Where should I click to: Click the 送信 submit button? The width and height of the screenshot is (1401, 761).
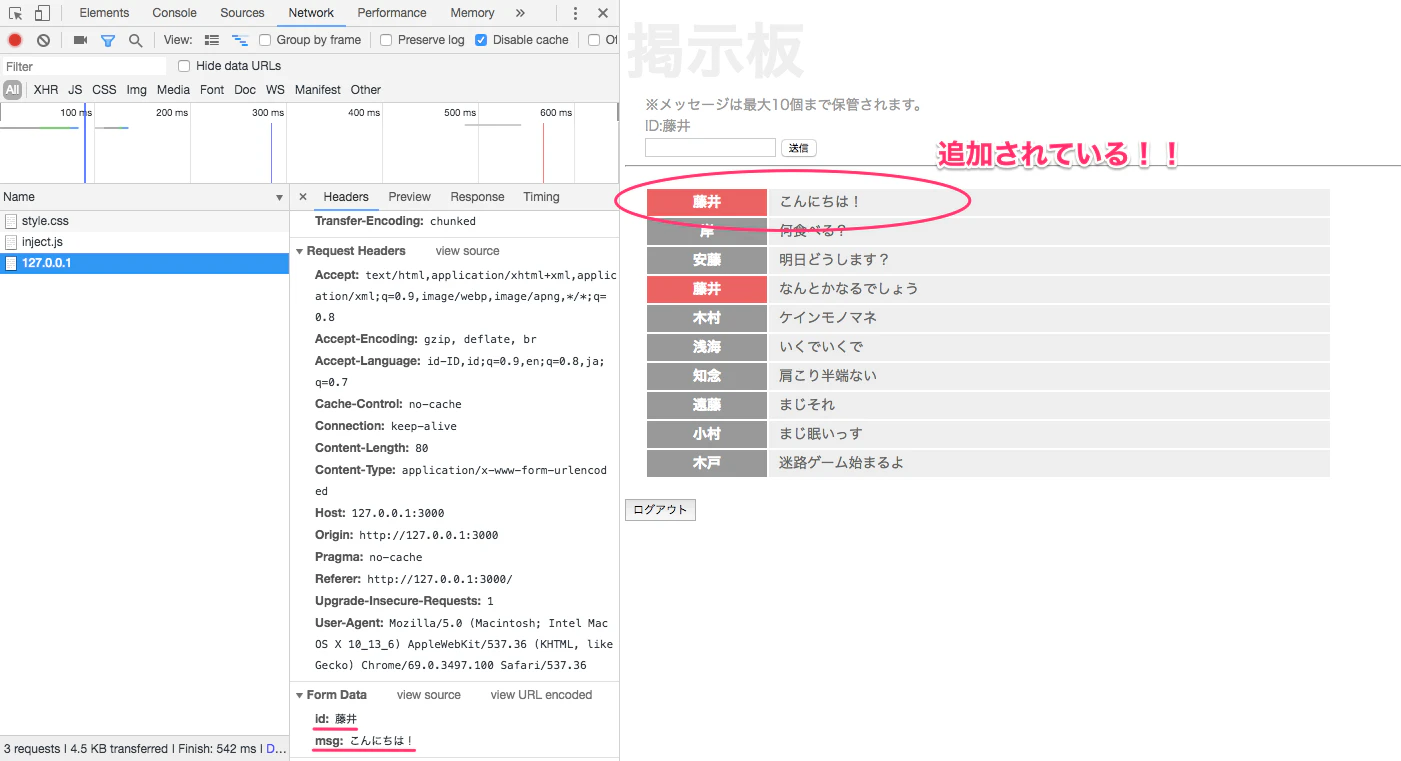(798, 148)
